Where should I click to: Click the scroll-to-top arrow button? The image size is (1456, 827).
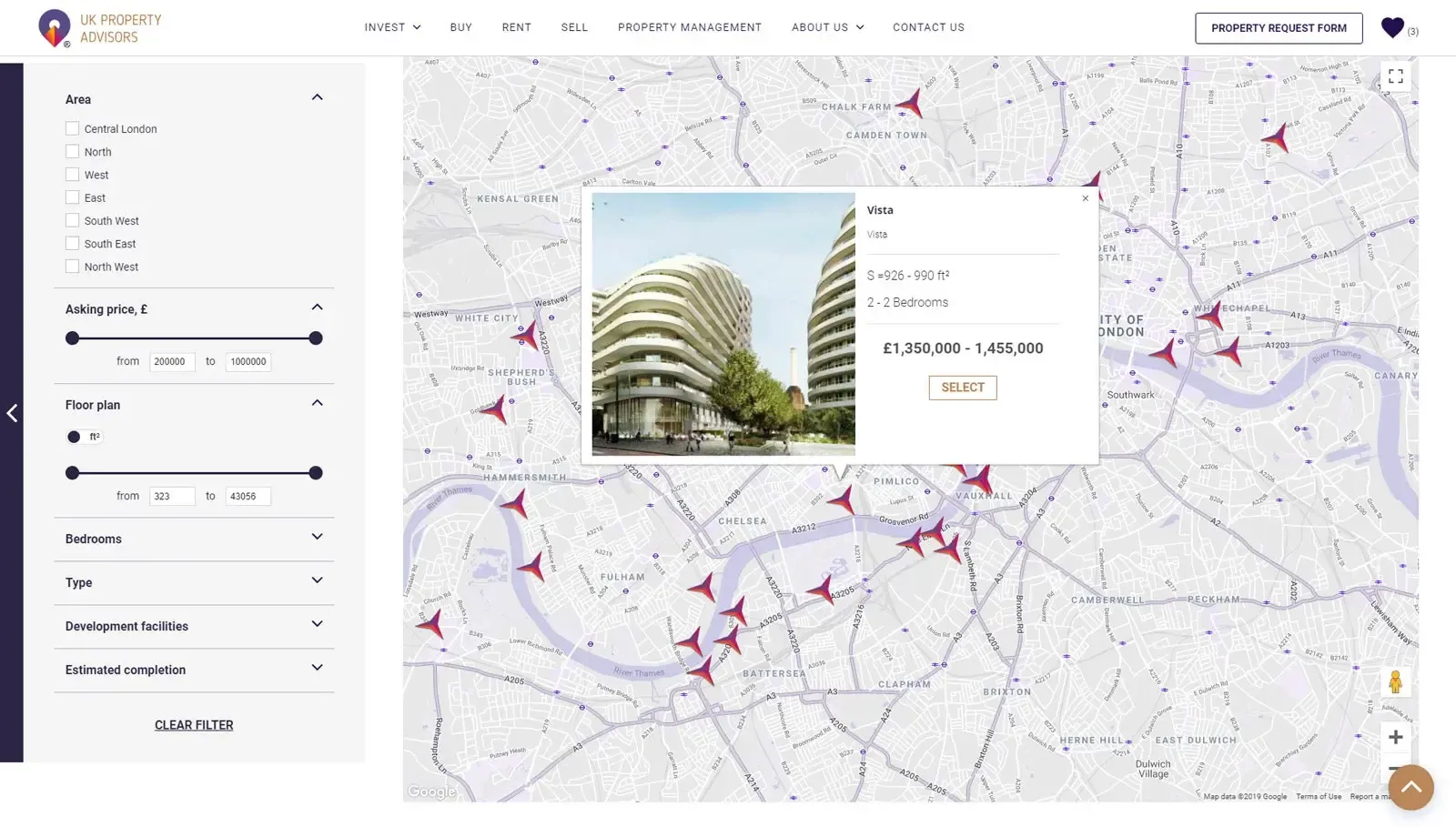tap(1410, 787)
